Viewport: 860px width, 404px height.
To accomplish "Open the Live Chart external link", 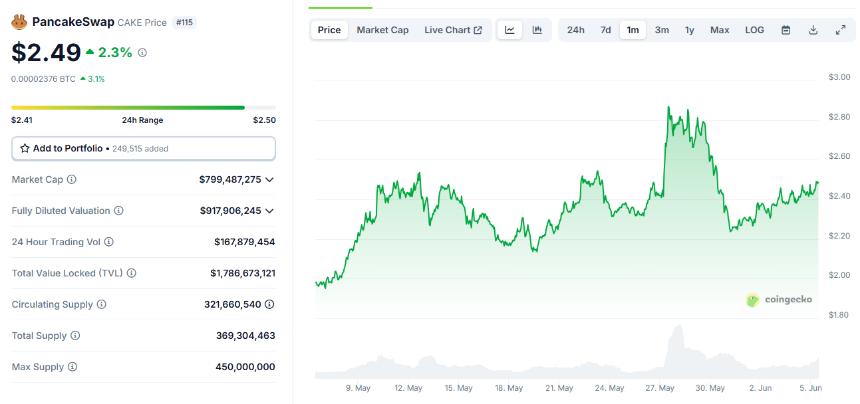I will 453,30.
